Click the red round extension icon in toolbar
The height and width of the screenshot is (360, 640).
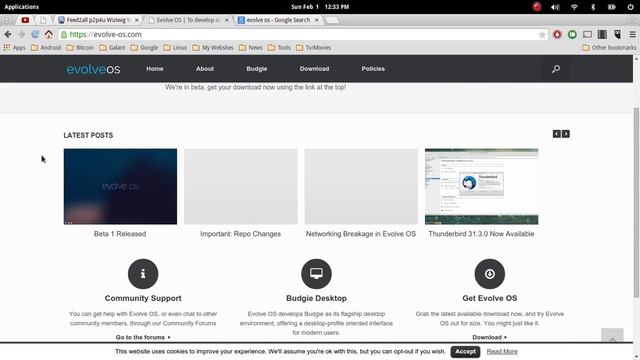click(557, 35)
